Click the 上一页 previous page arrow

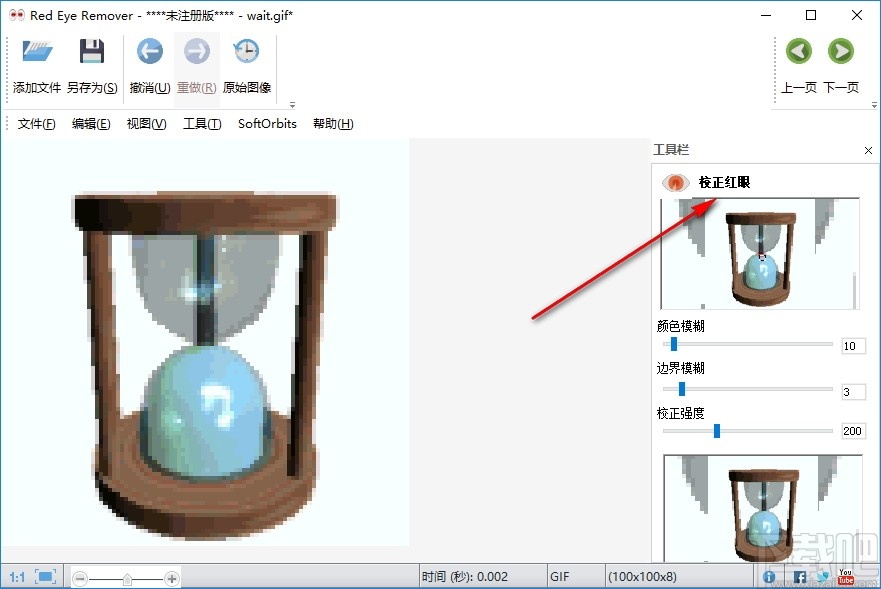tap(799, 51)
